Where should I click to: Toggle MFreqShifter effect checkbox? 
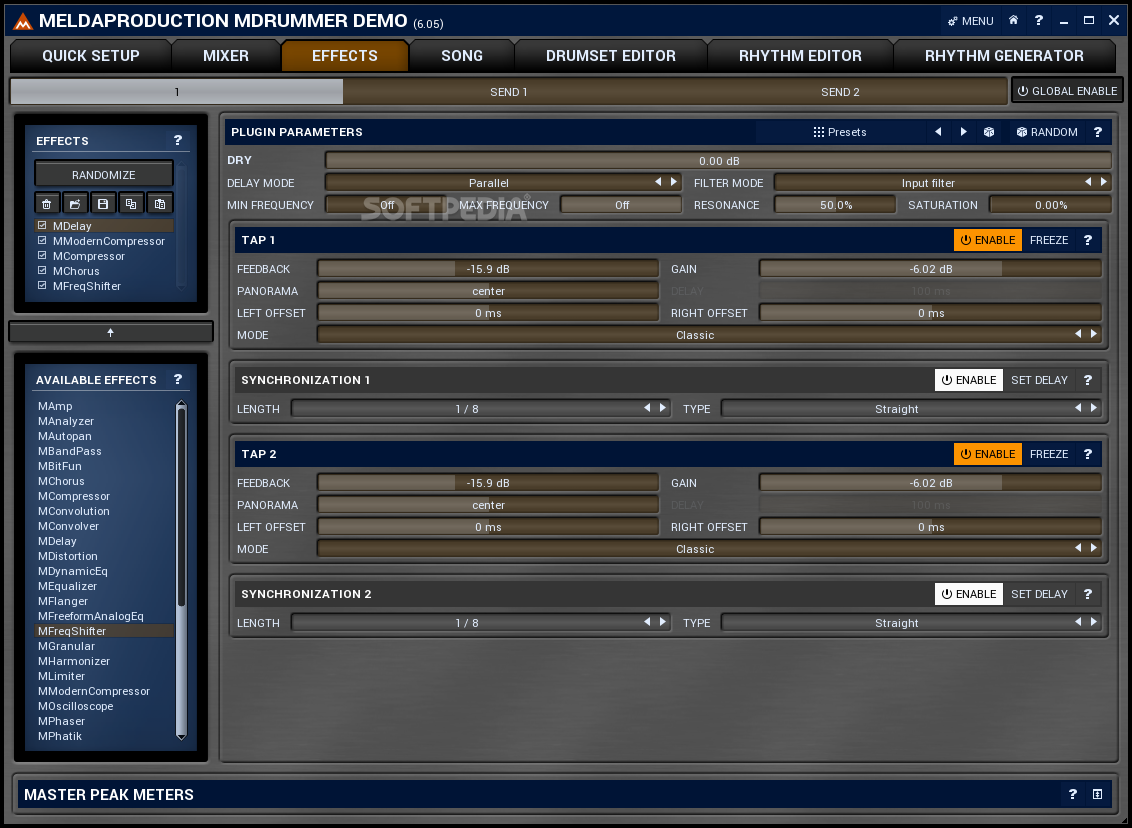click(x=43, y=286)
